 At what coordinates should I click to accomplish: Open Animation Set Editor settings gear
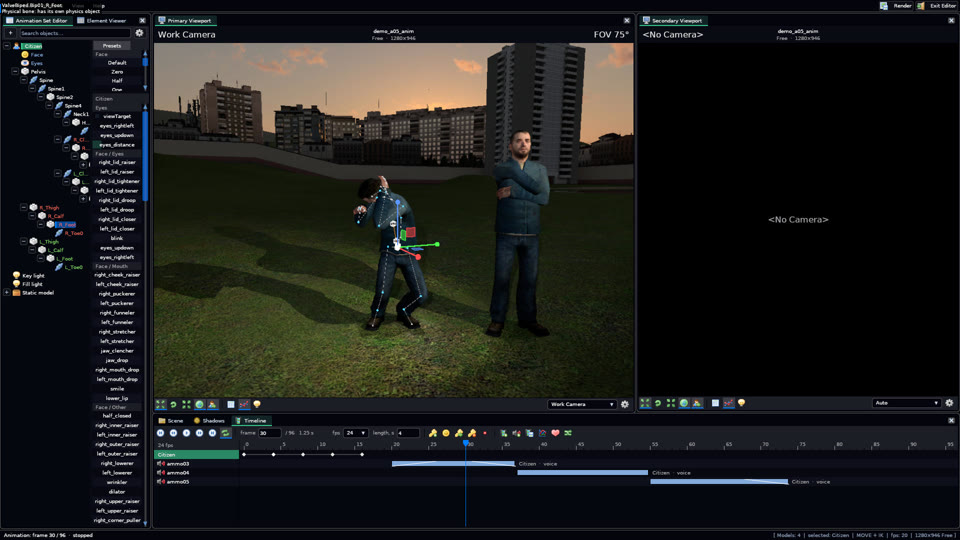[x=140, y=33]
